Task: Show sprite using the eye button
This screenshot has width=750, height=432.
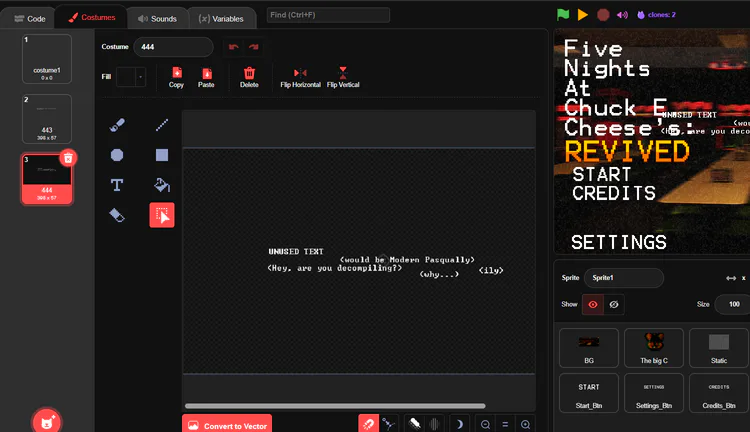Action: tap(593, 304)
